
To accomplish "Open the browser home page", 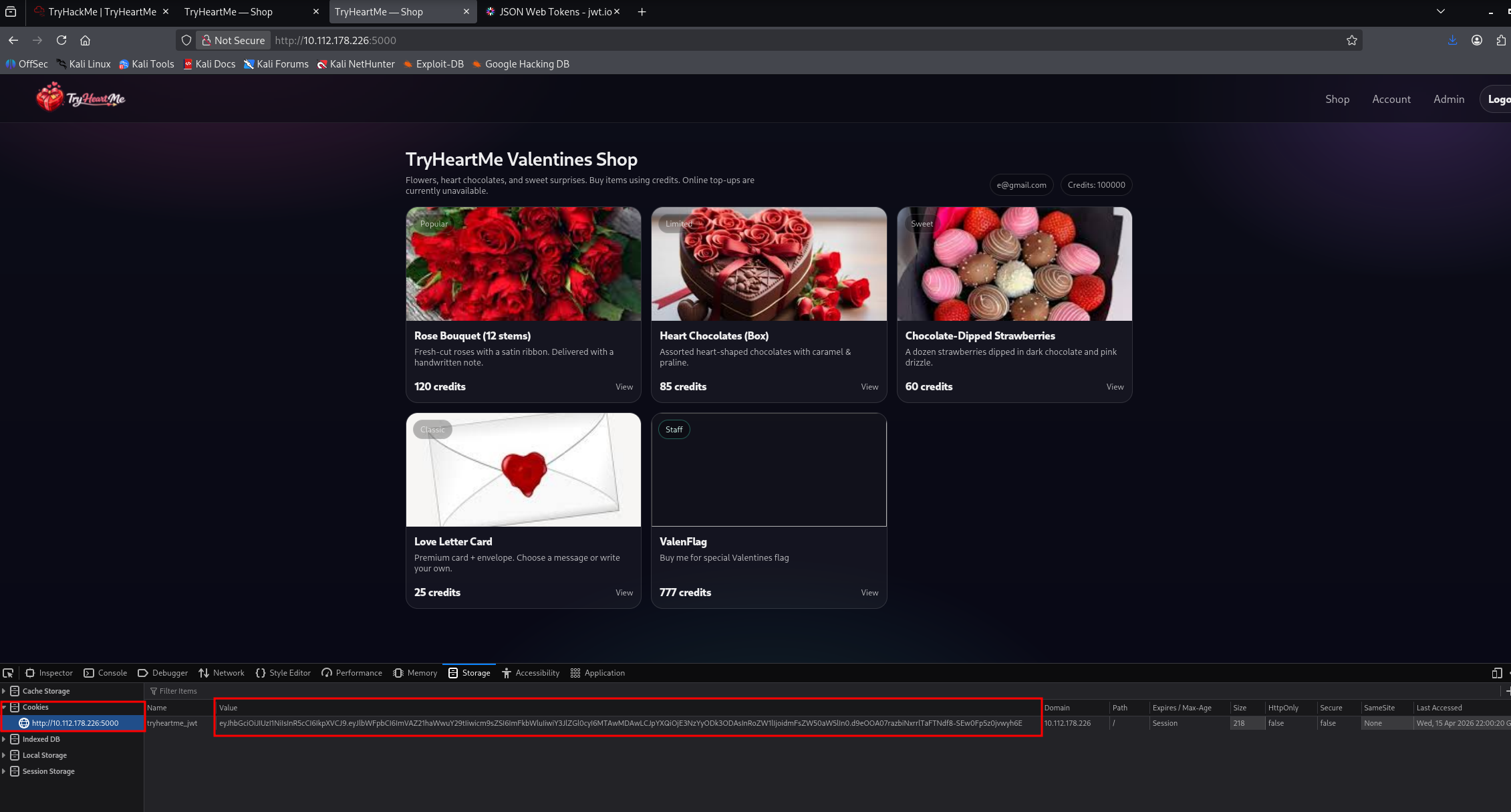I will tap(85, 40).
